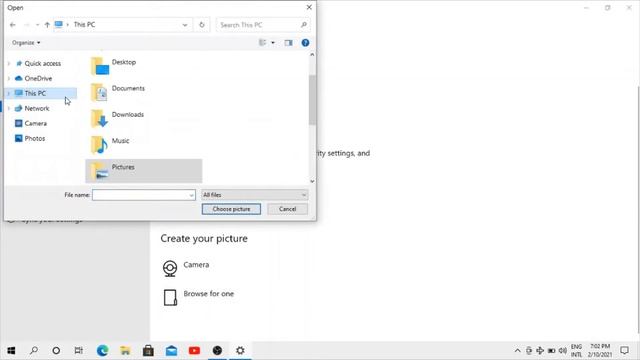Expand the Network tree node
The width and height of the screenshot is (640, 360).
point(9,108)
